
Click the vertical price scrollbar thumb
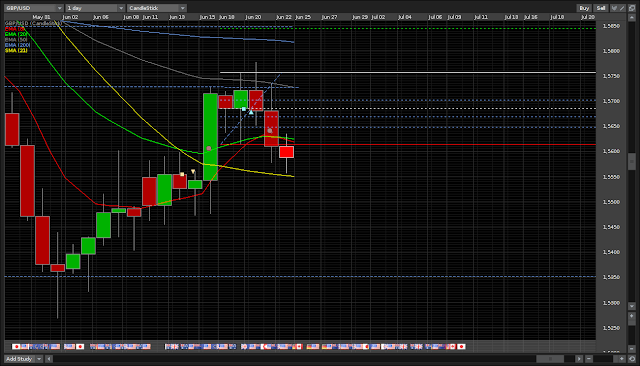pyautogui.click(x=632, y=162)
